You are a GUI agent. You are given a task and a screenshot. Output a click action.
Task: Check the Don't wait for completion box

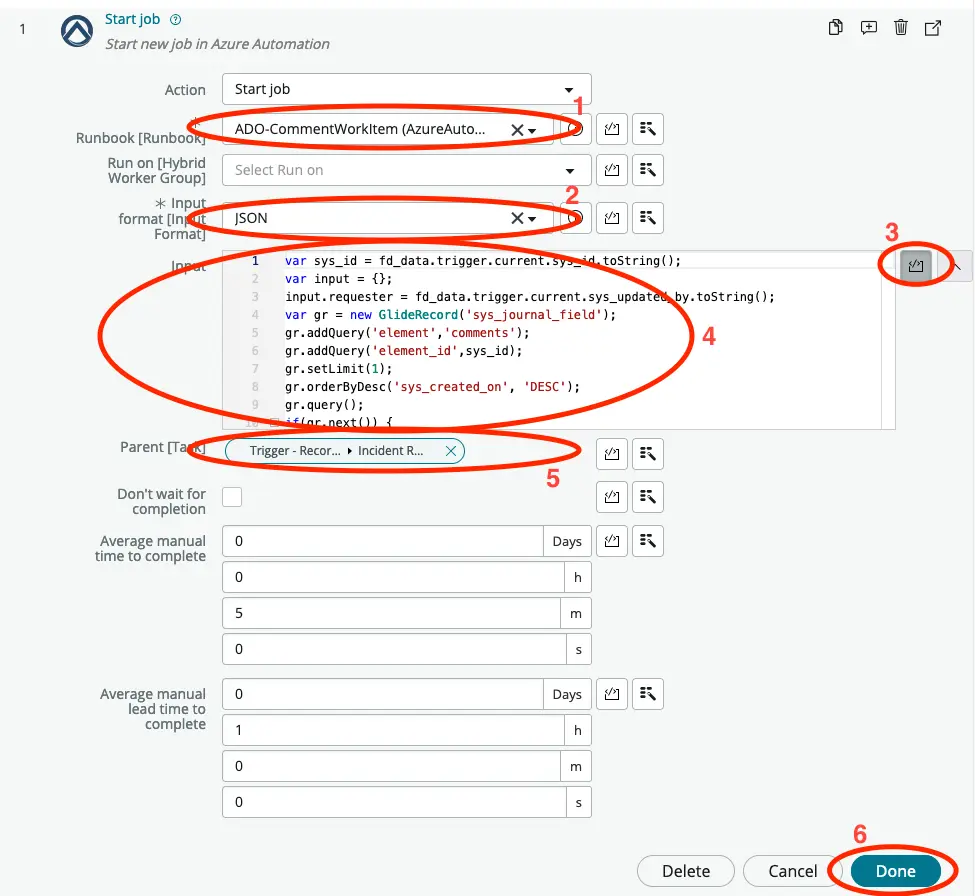pyautogui.click(x=232, y=497)
